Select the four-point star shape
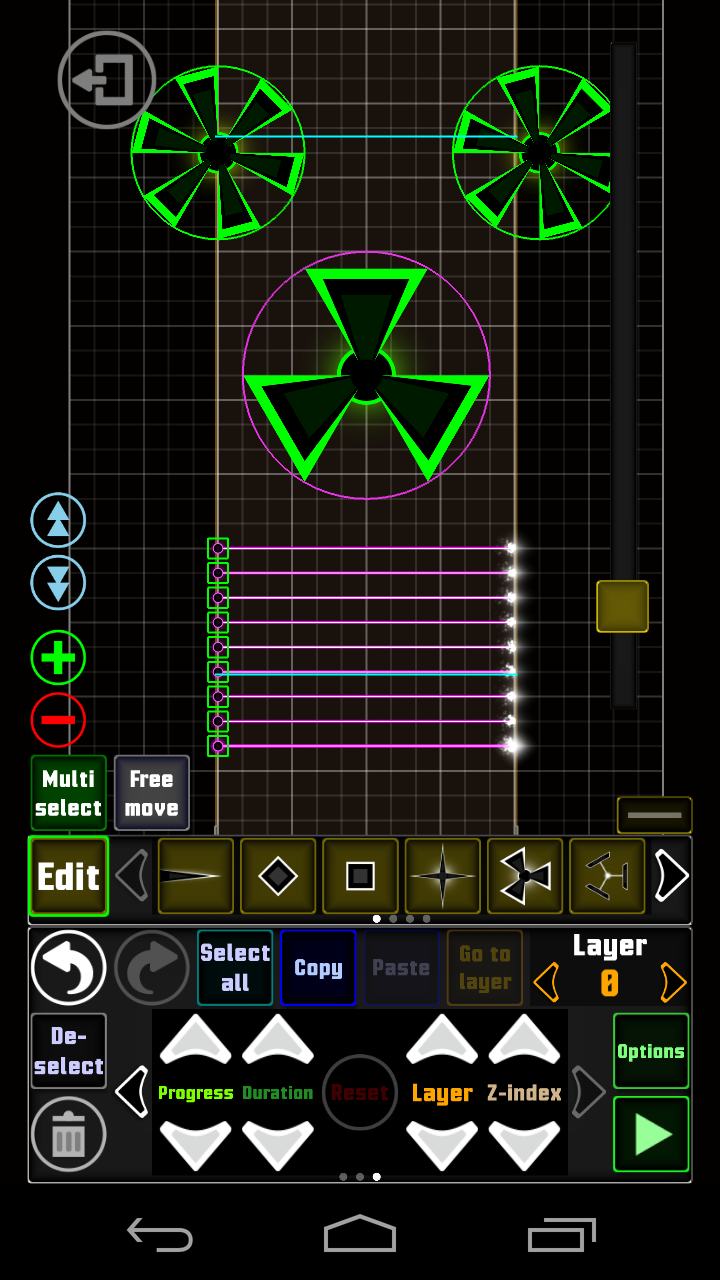The image size is (720, 1280). coord(442,877)
